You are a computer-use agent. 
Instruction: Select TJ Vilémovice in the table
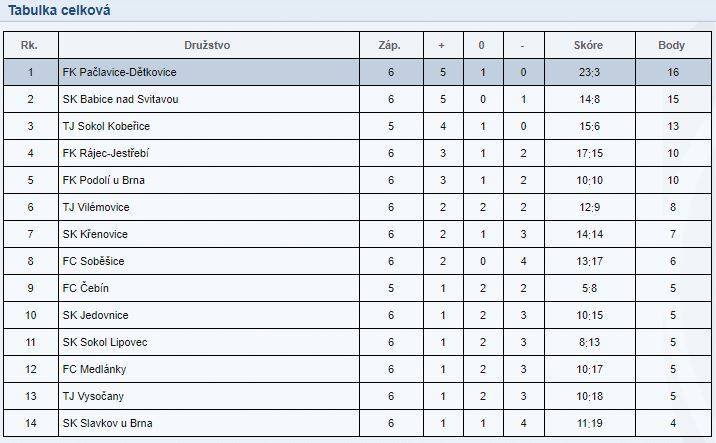pos(96,207)
